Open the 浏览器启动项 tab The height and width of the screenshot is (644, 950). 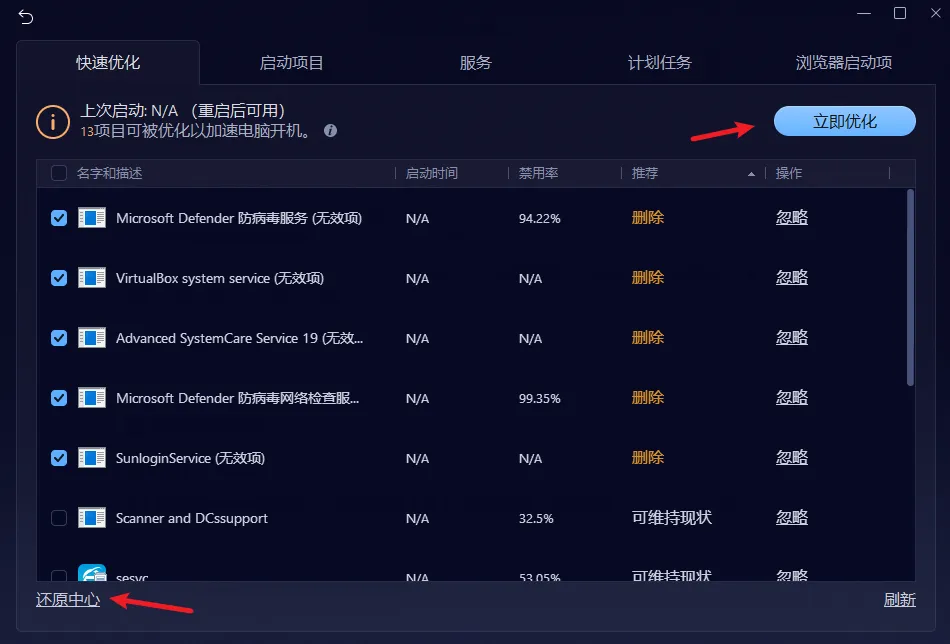844,62
